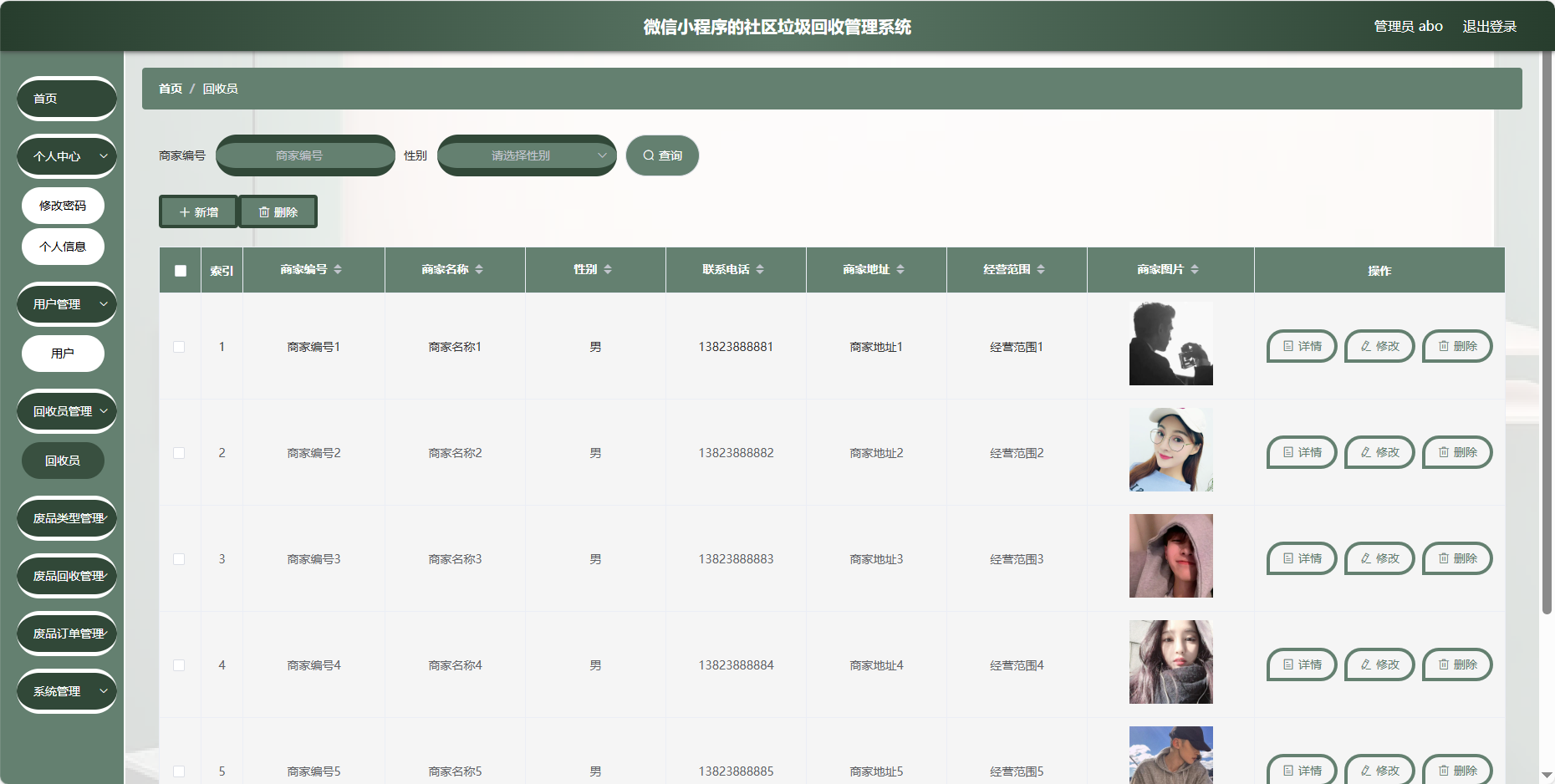Click the 商家名称4 cell
This screenshot has height=784, width=1555.
[x=455, y=665]
